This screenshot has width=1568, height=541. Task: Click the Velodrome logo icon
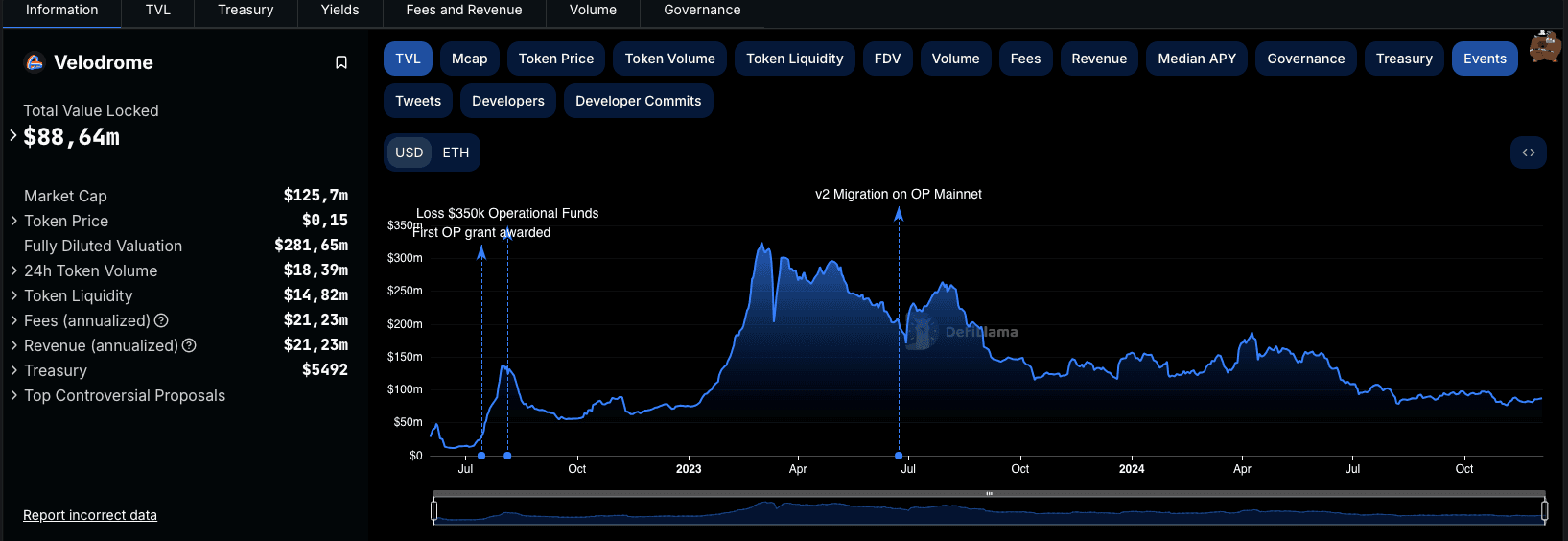35,62
